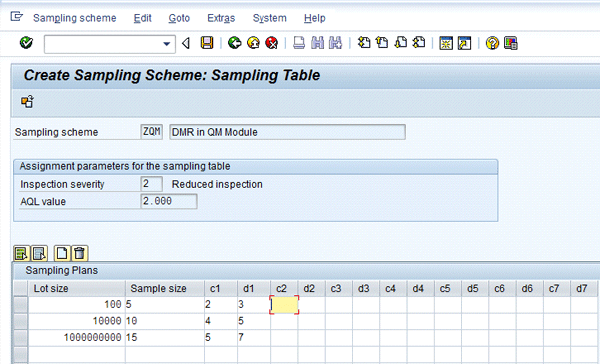Go to the last page icon

click(419, 43)
